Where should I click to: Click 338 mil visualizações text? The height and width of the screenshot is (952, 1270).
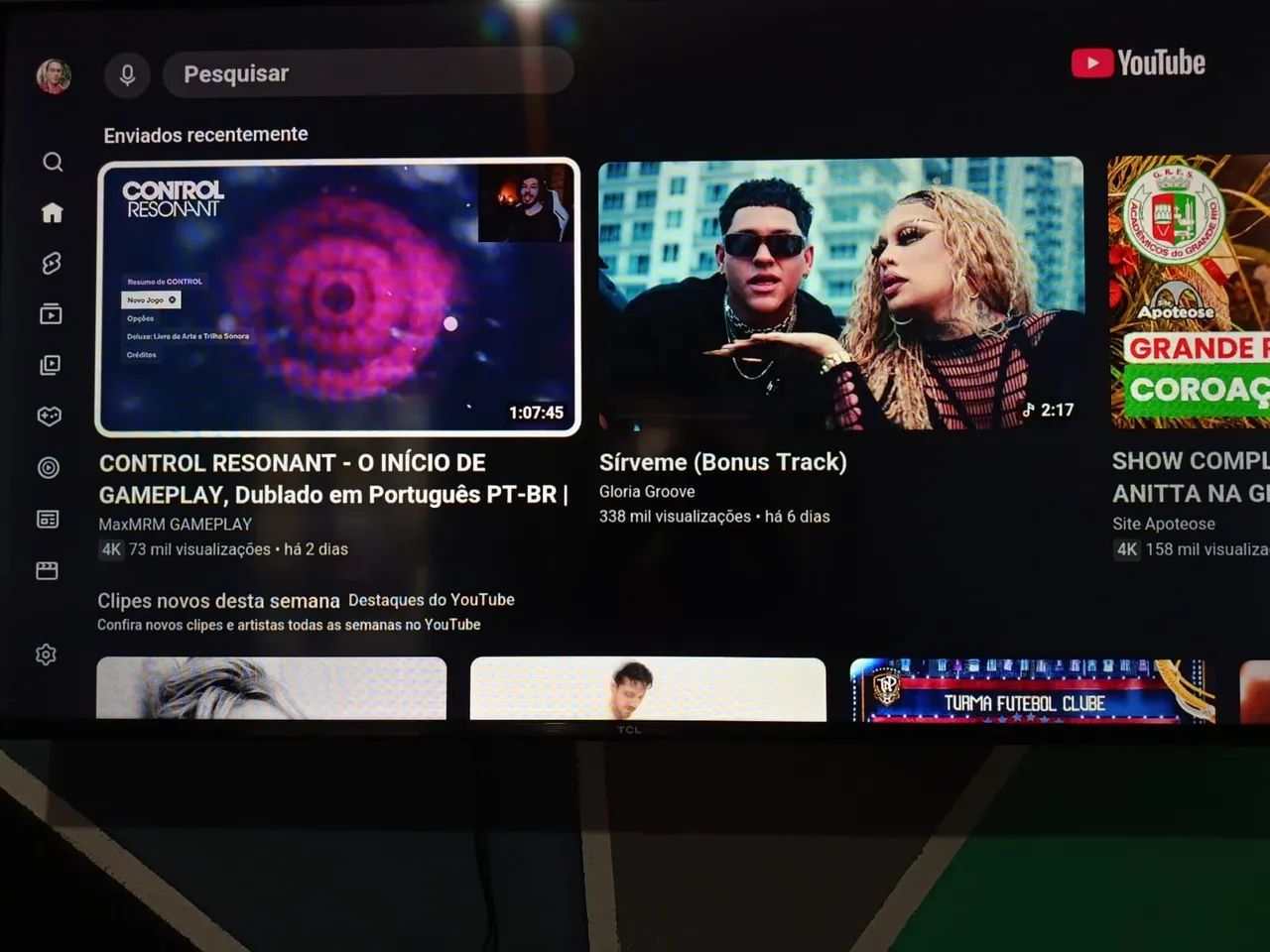pyautogui.click(x=675, y=516)
